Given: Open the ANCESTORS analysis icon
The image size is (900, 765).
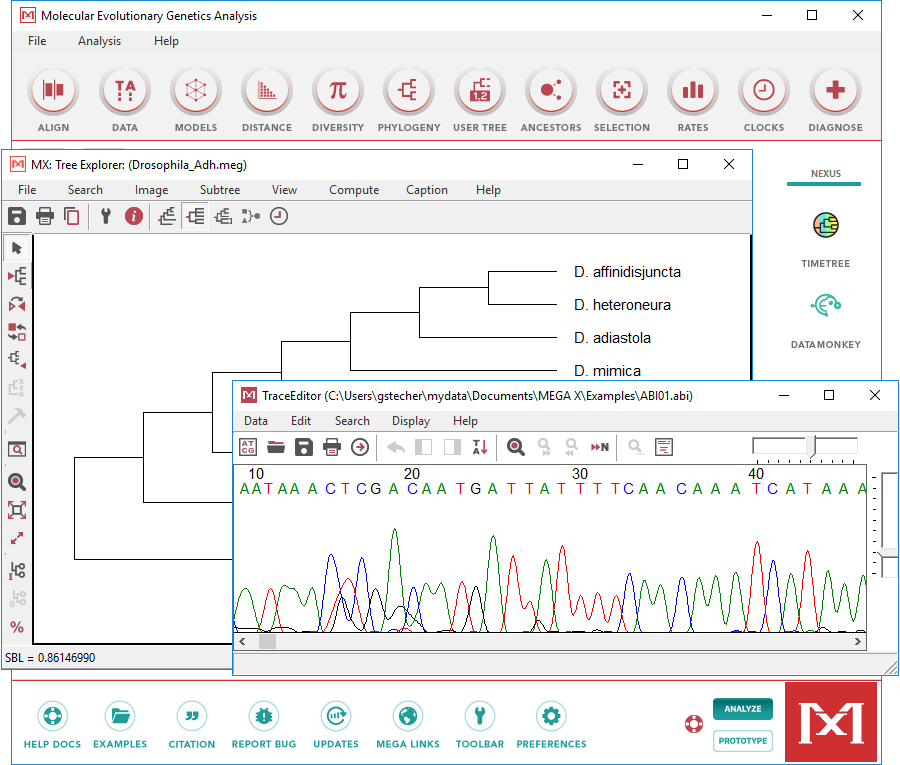Looking at the screenshot, I should tap(551, 91).
